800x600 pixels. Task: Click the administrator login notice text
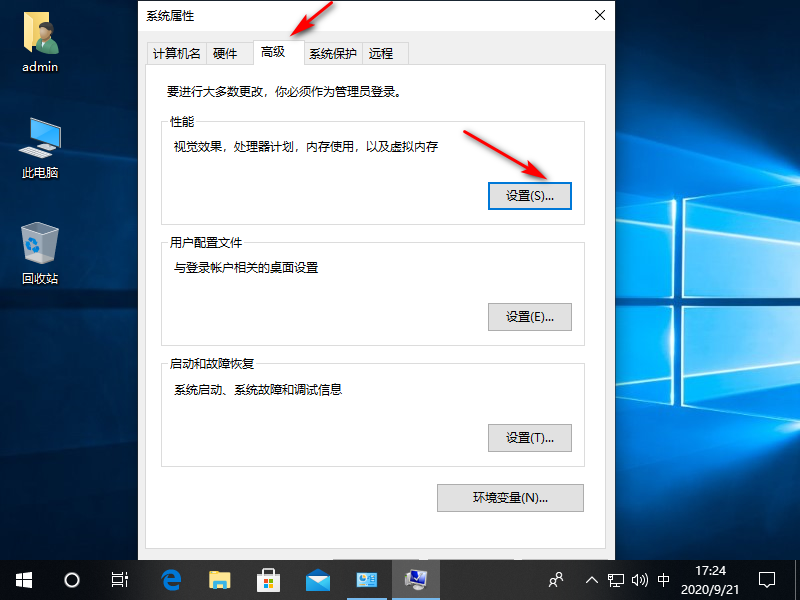click(284, 92)
